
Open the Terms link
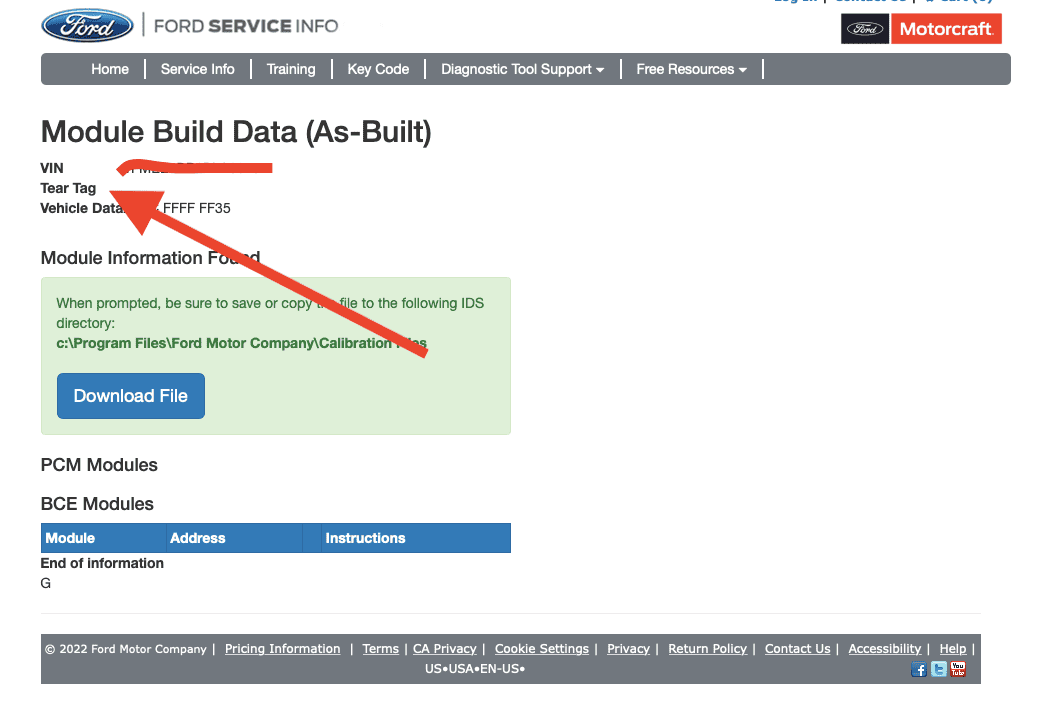[380, 649]
